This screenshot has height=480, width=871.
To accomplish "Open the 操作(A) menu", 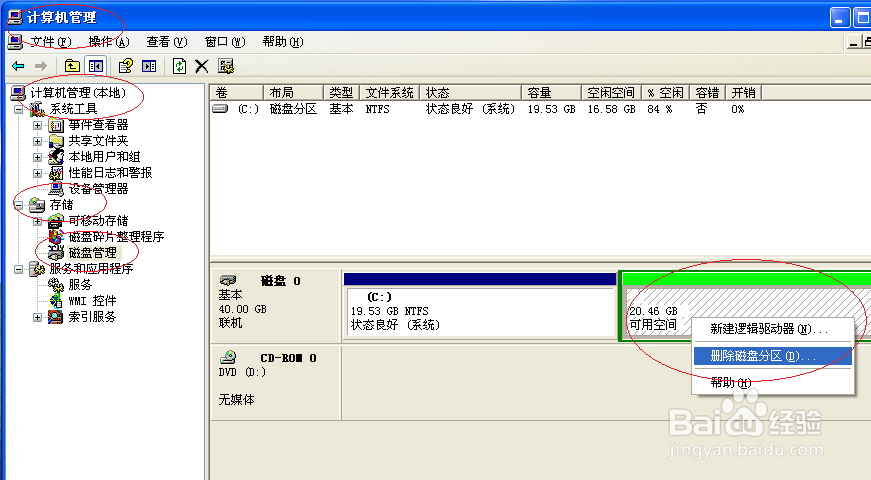I will pyautogui.click(x=109, y=42).
